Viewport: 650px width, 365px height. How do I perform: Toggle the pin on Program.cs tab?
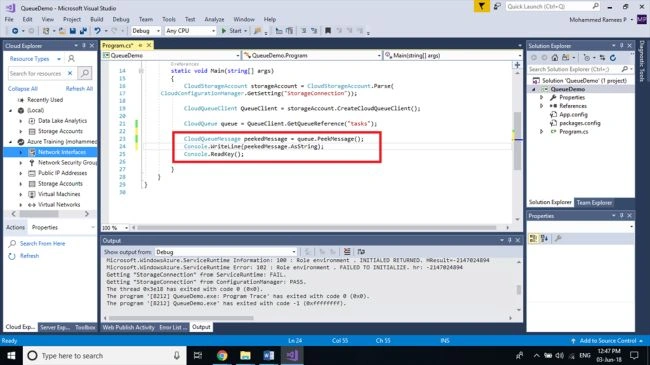pos(141,45)
